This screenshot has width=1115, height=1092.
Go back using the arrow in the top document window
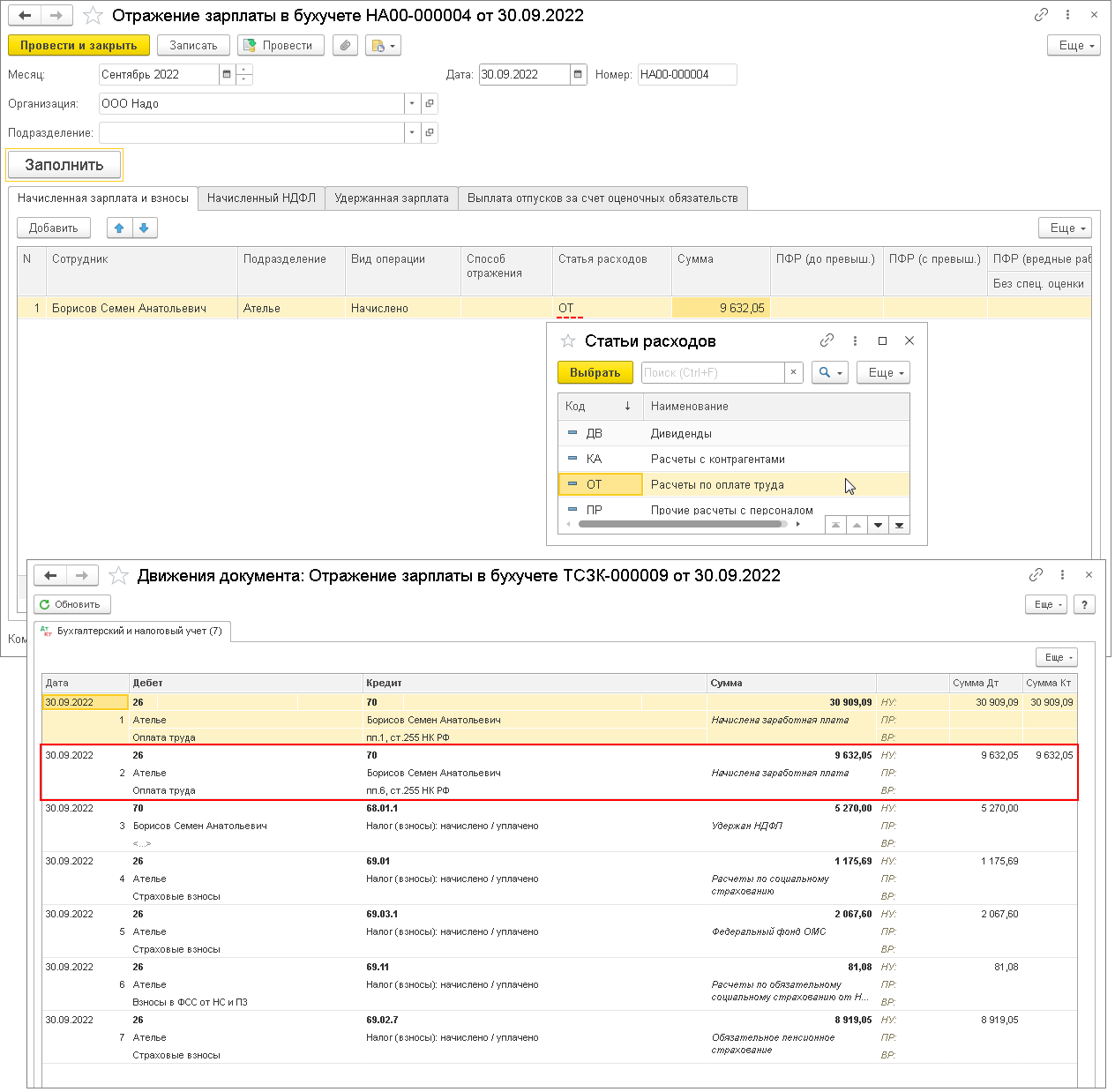point(26,16)
